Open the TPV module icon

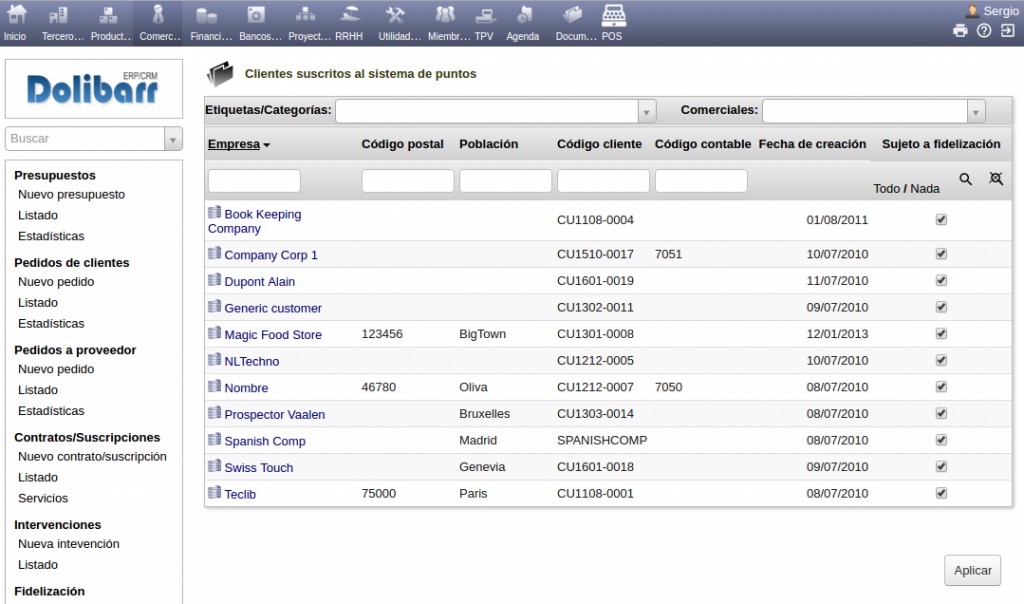[x=484, y=15]
